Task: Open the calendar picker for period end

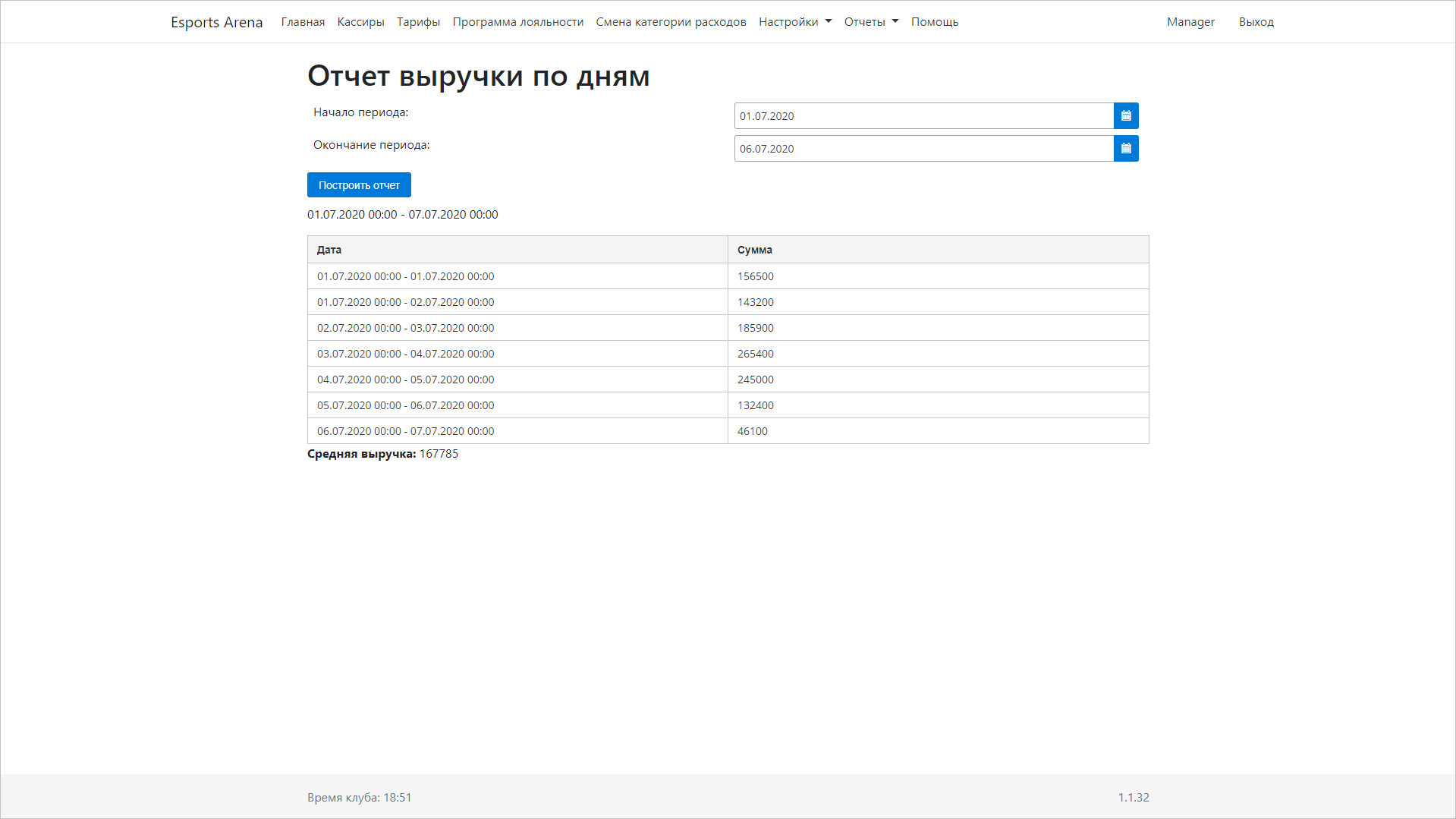Action: (1126, 148)
